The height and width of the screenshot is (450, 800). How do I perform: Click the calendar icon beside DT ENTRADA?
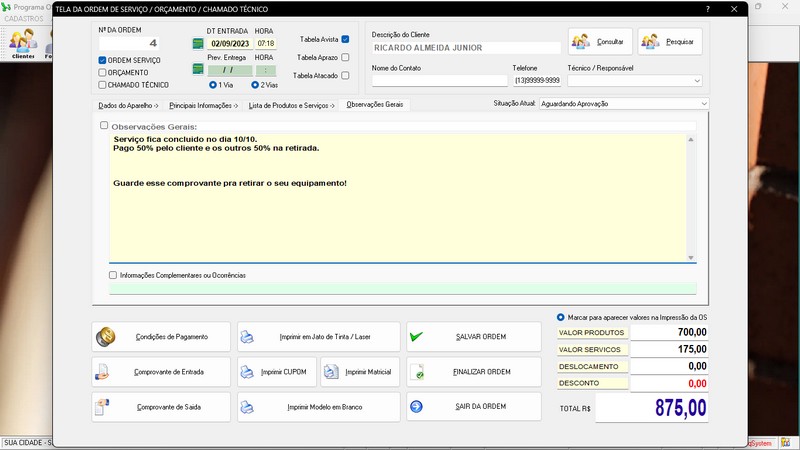198,44
